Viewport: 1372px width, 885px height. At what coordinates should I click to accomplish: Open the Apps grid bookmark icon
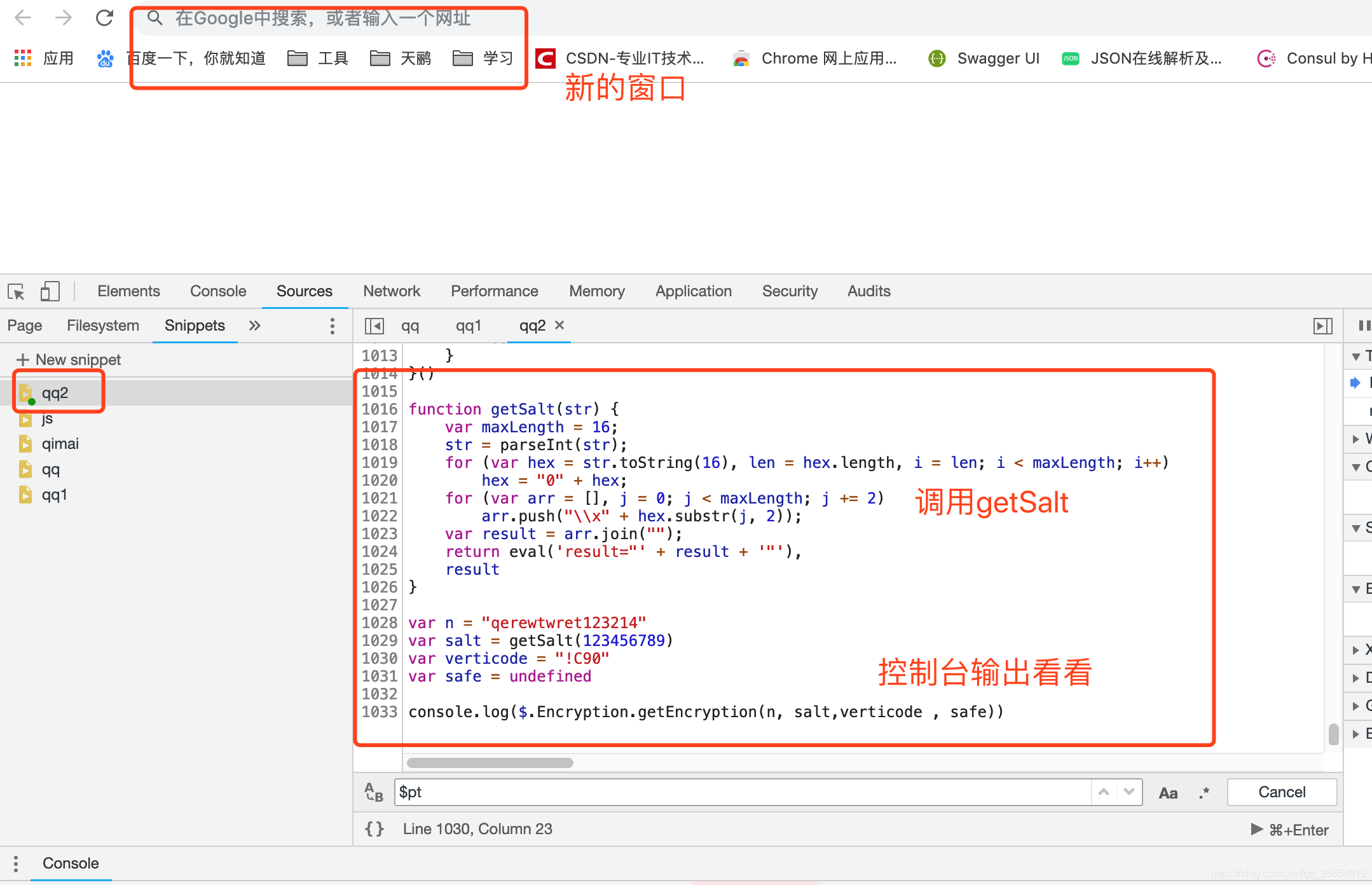coord(23,58)
